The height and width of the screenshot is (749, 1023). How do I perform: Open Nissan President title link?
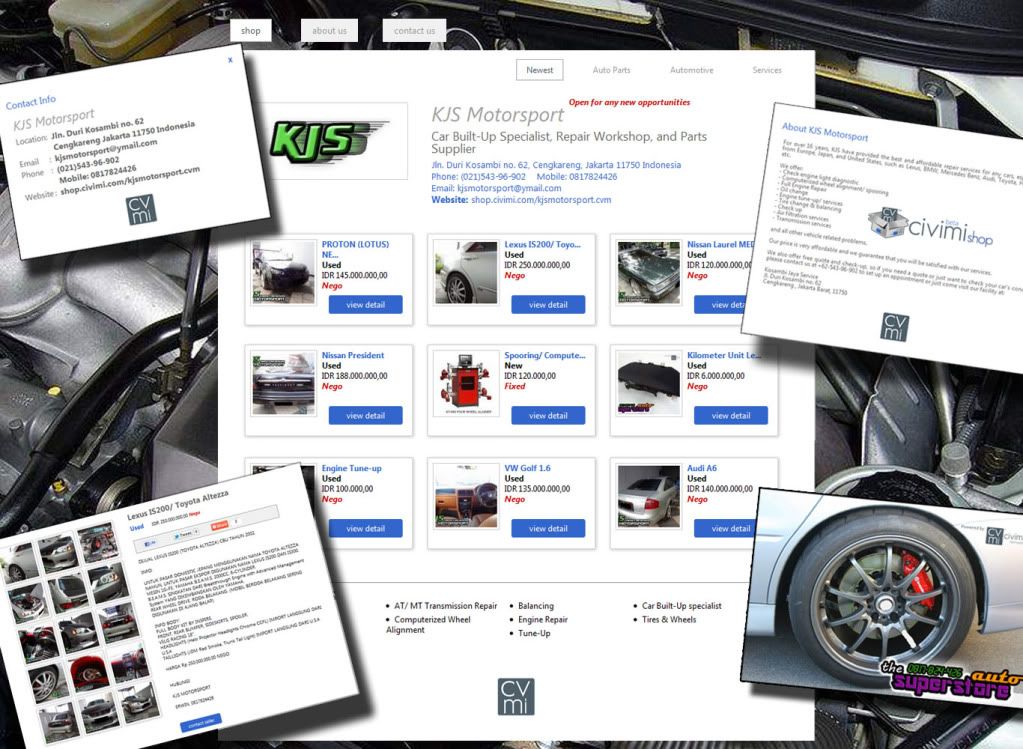(353, 355)
